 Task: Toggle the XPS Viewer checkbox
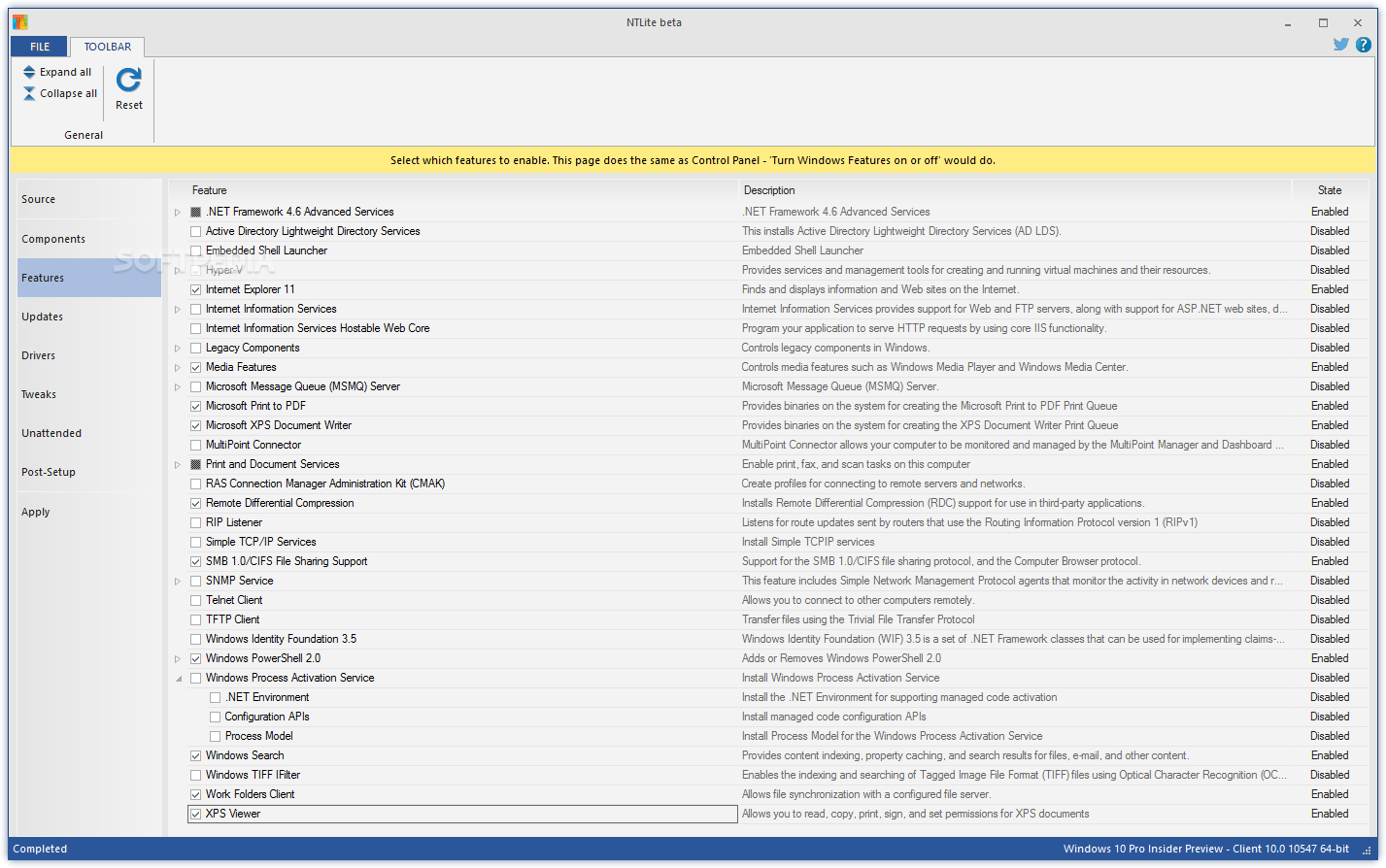click(x=196, y=814)
